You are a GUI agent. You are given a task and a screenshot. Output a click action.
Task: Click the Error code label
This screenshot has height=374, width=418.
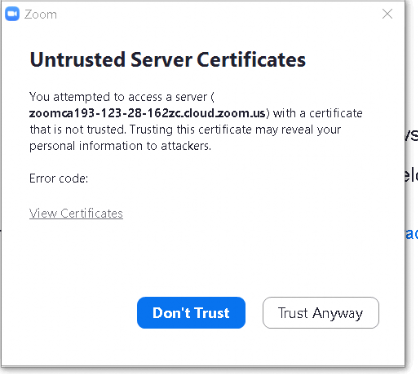tap(59, 179)
